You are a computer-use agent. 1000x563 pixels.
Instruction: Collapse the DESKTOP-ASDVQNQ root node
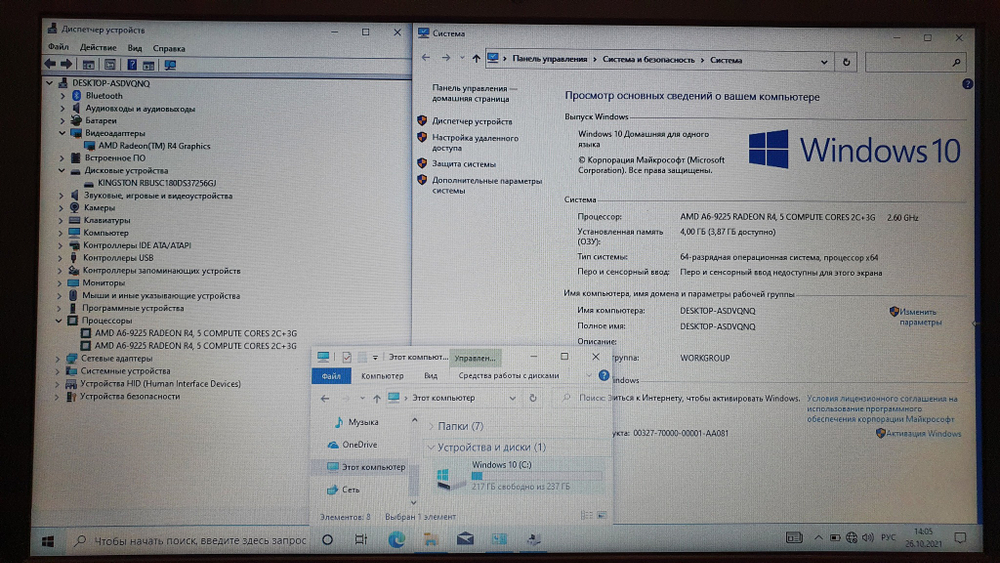[x=50, y=83]
